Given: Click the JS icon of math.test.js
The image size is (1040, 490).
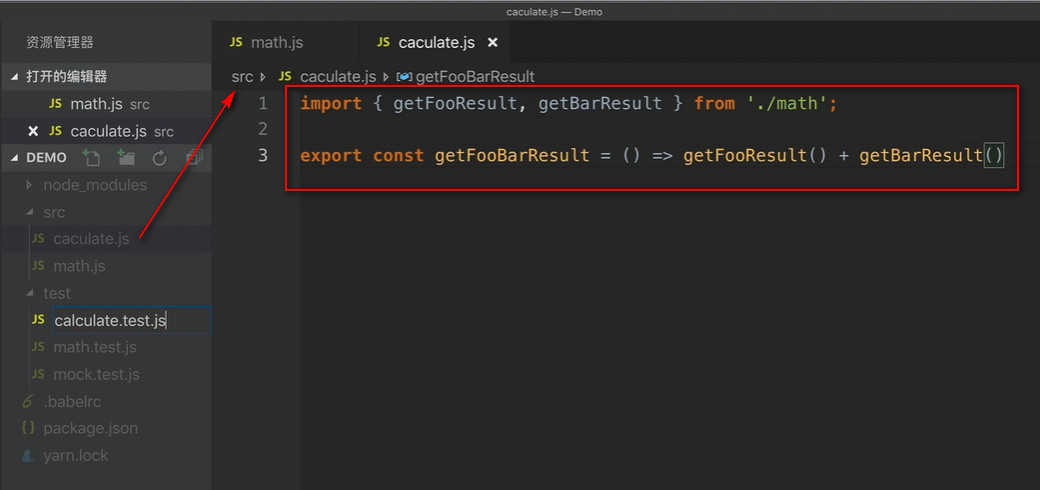Looking at the screenshot, I should click(38, 347).
